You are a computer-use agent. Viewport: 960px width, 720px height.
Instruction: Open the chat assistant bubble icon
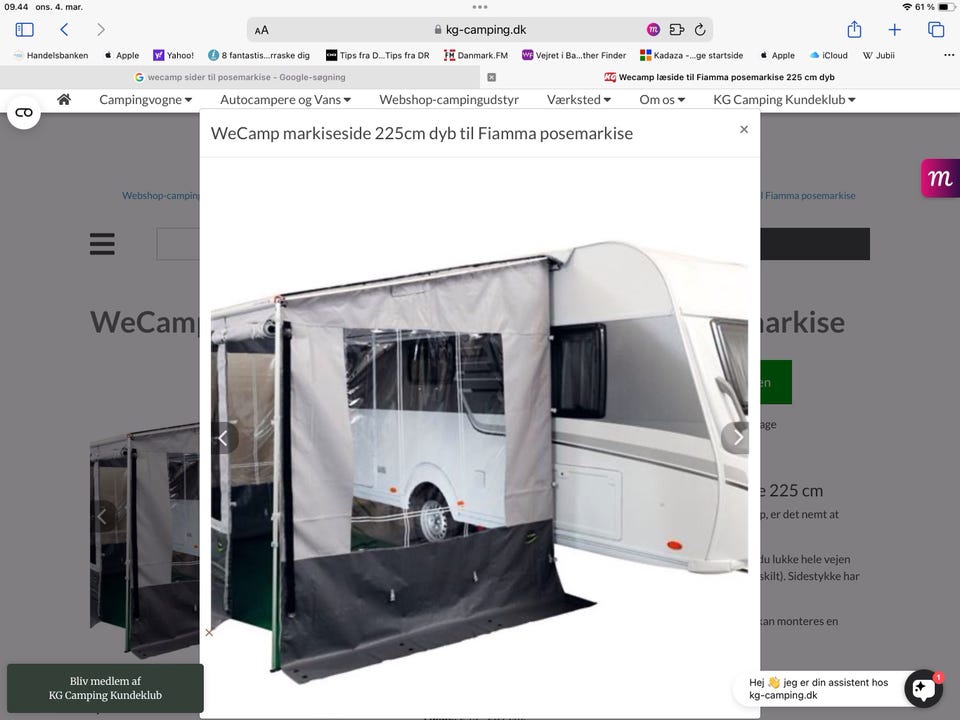pos(922,688)
